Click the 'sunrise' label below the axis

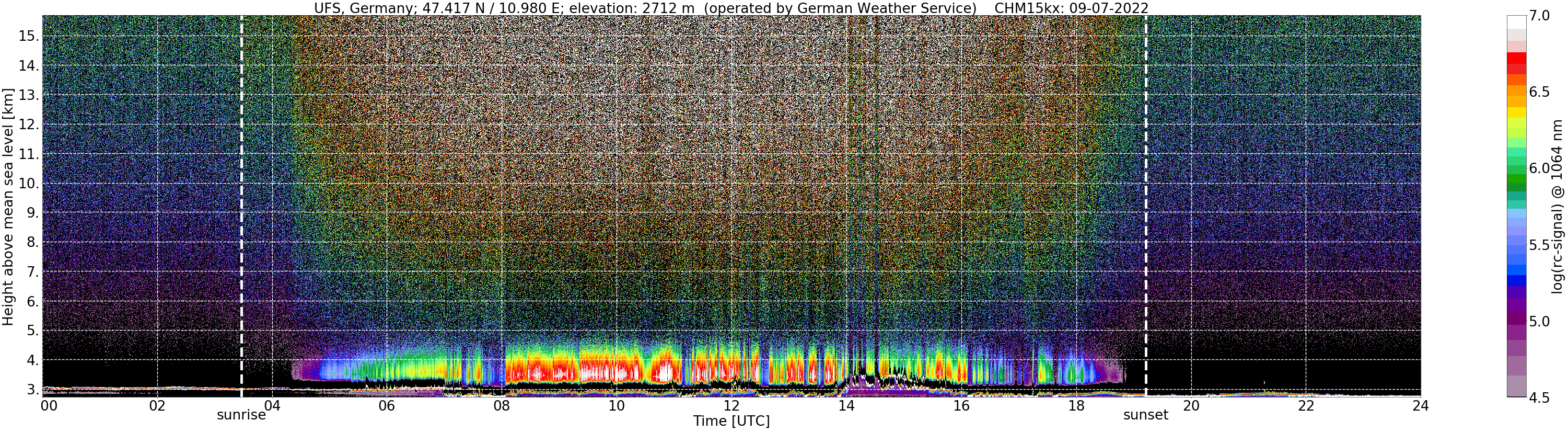tap(241, 415)
